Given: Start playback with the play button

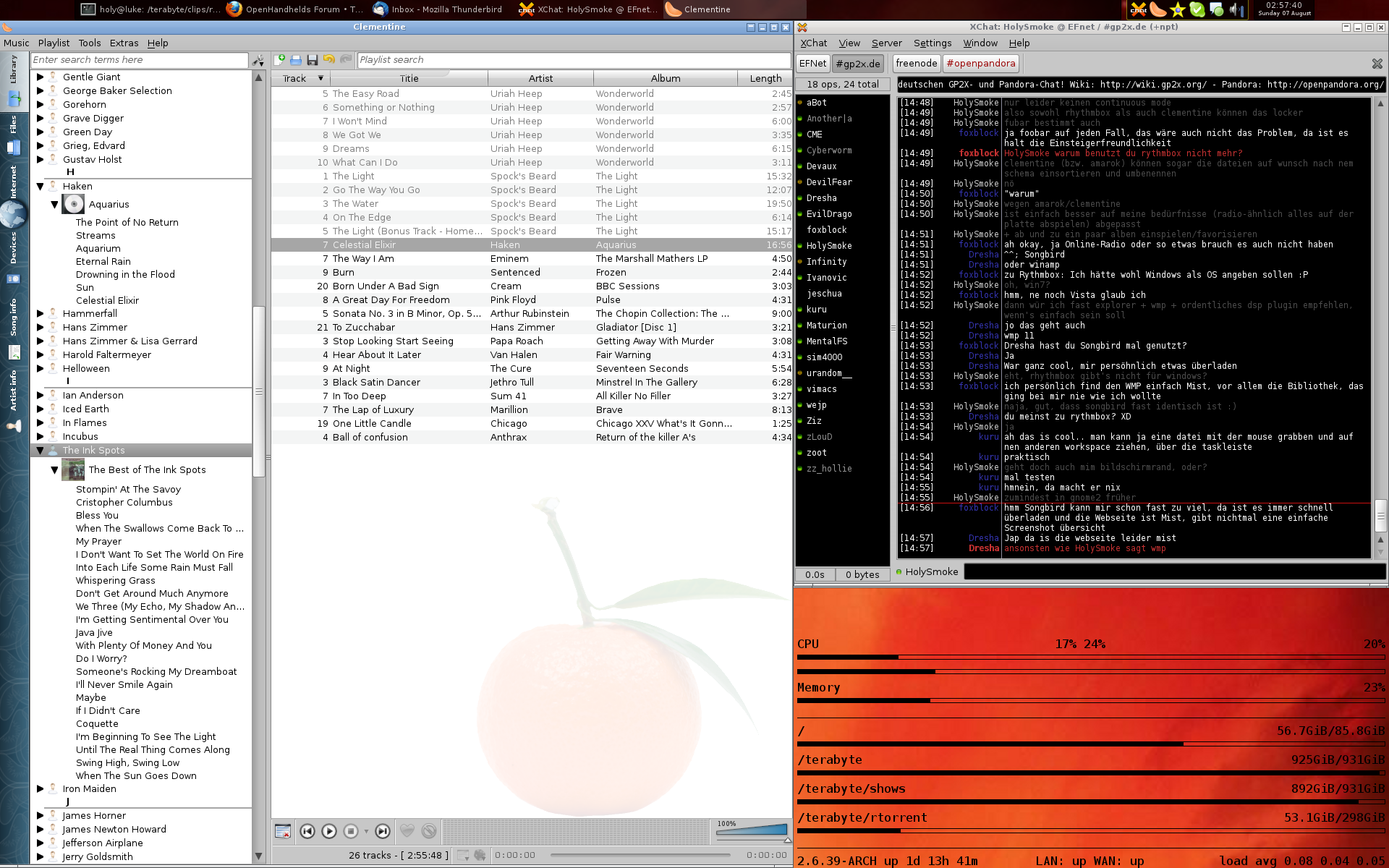Looking at the screenshot, I should [329, 832].
